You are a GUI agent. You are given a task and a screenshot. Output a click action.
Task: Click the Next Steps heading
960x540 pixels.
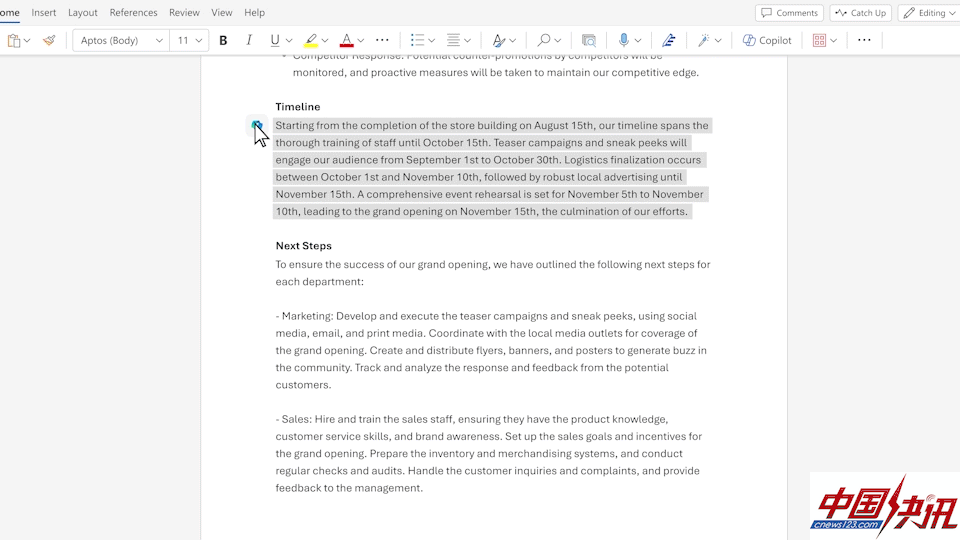pos(304,246)
